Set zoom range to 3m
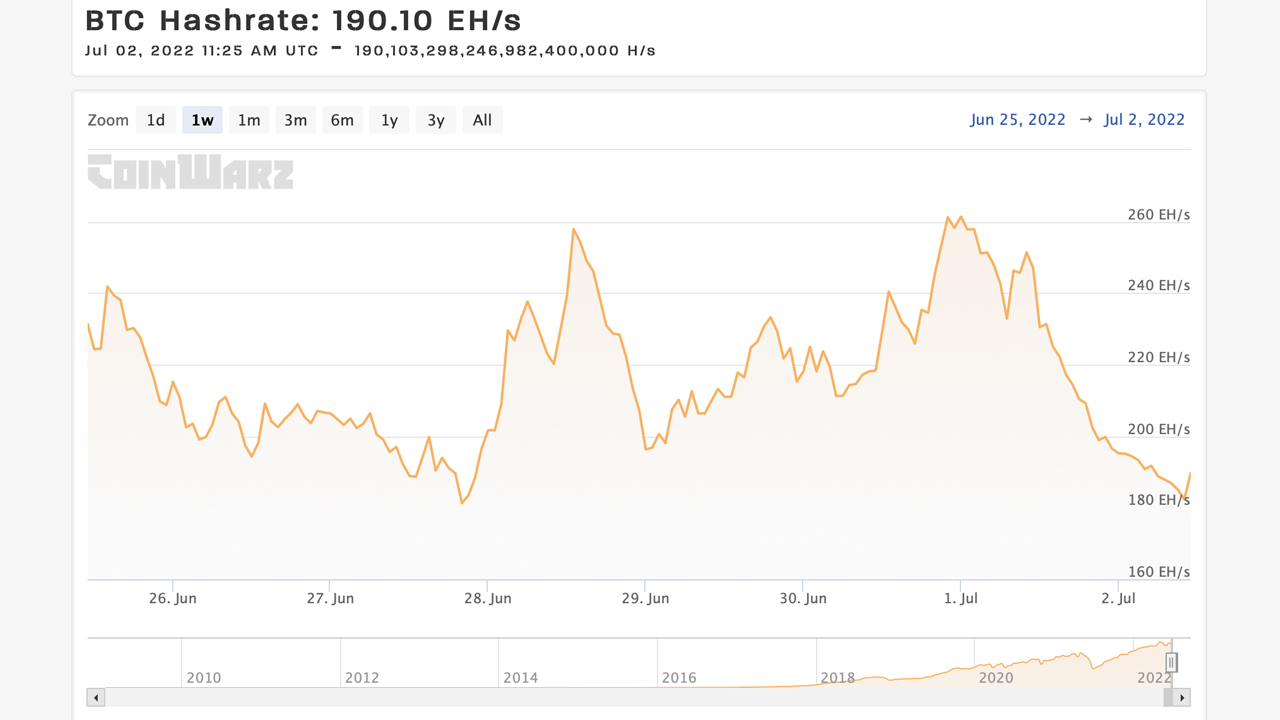Viewport: 1280px width, 720px height. (295, 120)
